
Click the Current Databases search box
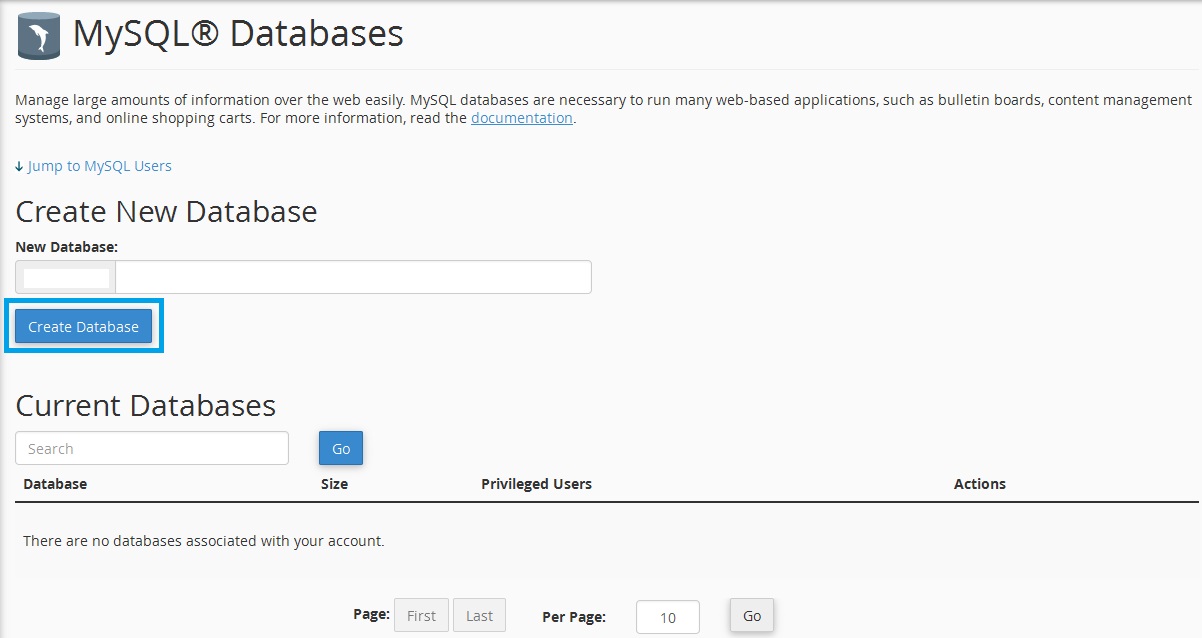click(152, 448)
